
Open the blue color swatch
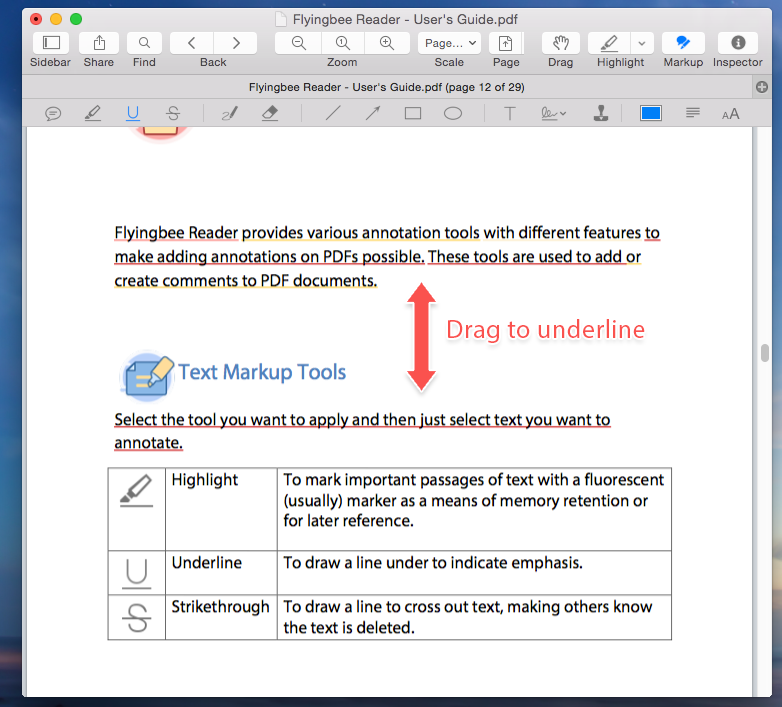(x=650, y=113)
